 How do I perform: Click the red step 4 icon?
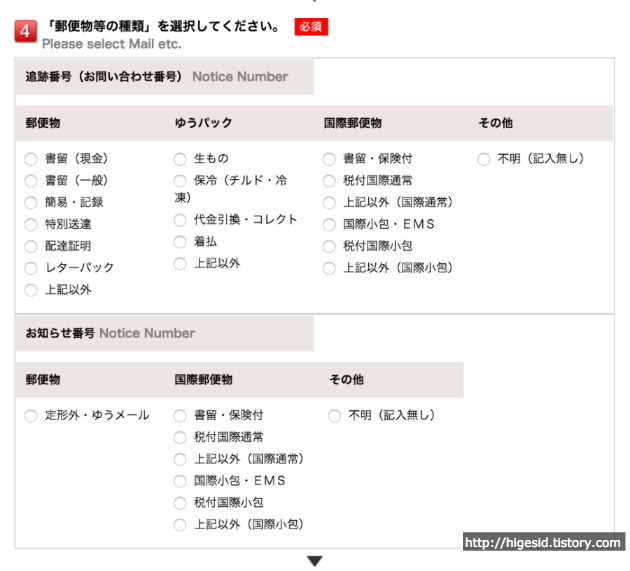click(x=25, y=31)
